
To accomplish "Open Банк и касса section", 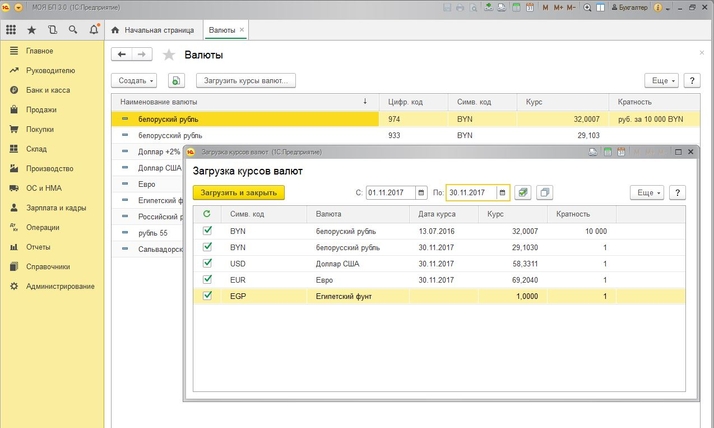I will 47,90.
